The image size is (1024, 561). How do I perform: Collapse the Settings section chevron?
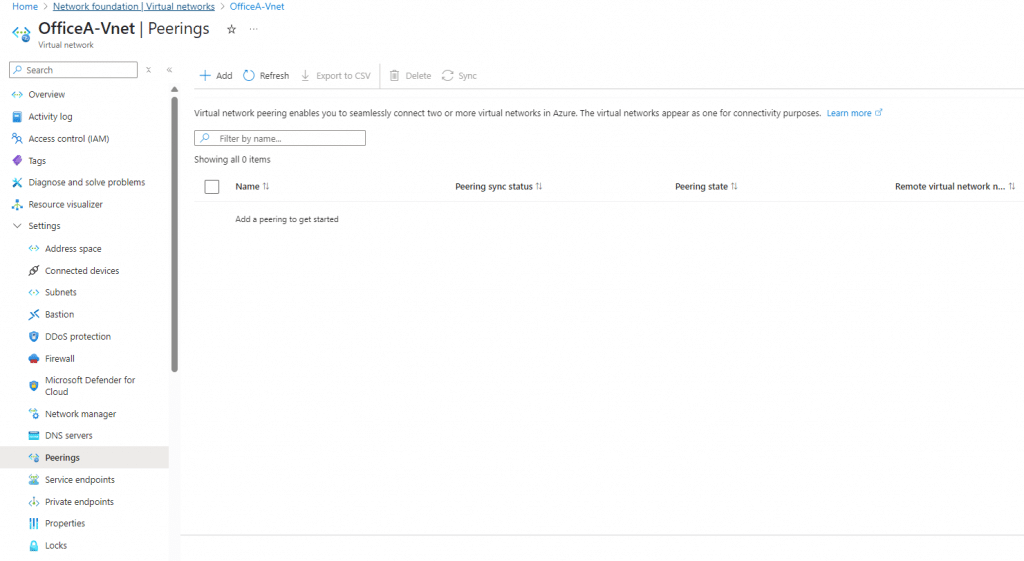(17, 227)
